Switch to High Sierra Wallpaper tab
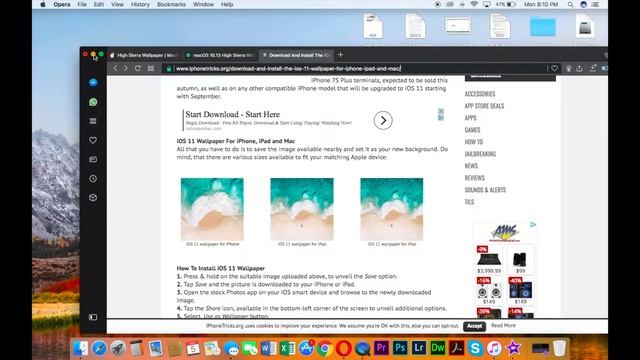 [144, 55]
